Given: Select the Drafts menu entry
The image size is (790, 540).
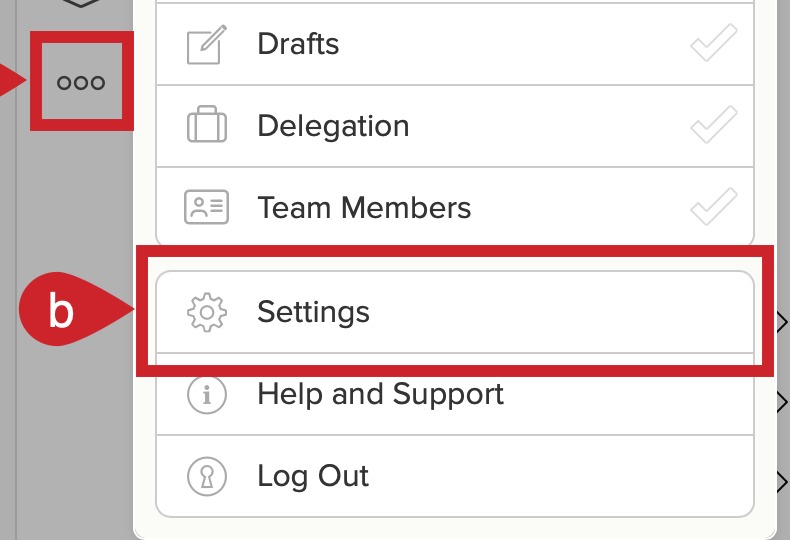Looking at the screenshot, I should (x=455, y=44).
